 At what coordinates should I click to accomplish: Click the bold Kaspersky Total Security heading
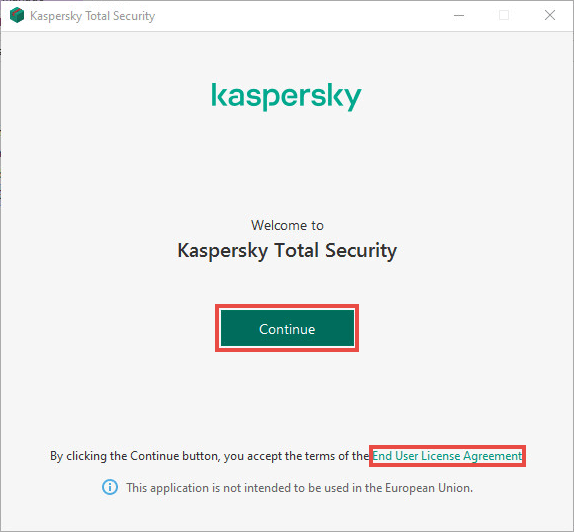click(x=287, y=251)
